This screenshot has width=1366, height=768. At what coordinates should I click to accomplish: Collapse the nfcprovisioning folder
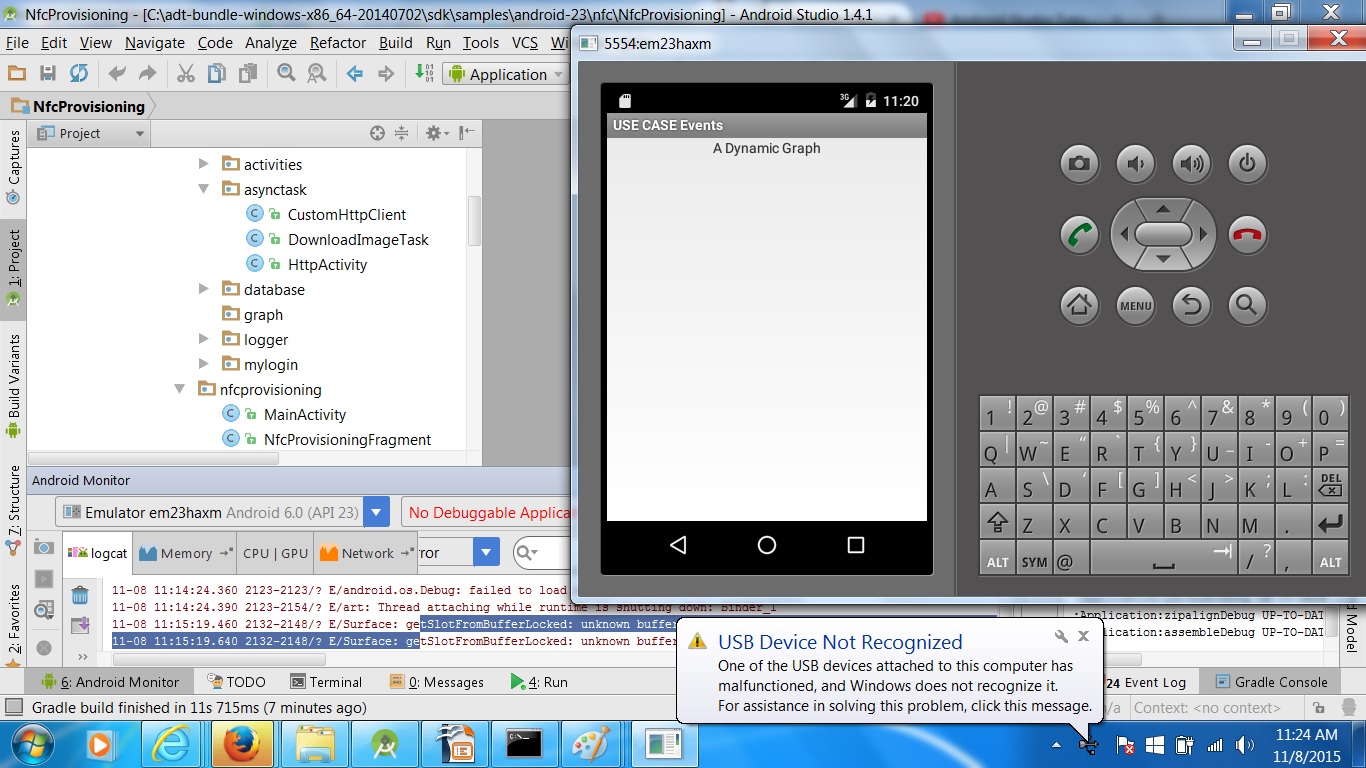[x=180, y=389]
